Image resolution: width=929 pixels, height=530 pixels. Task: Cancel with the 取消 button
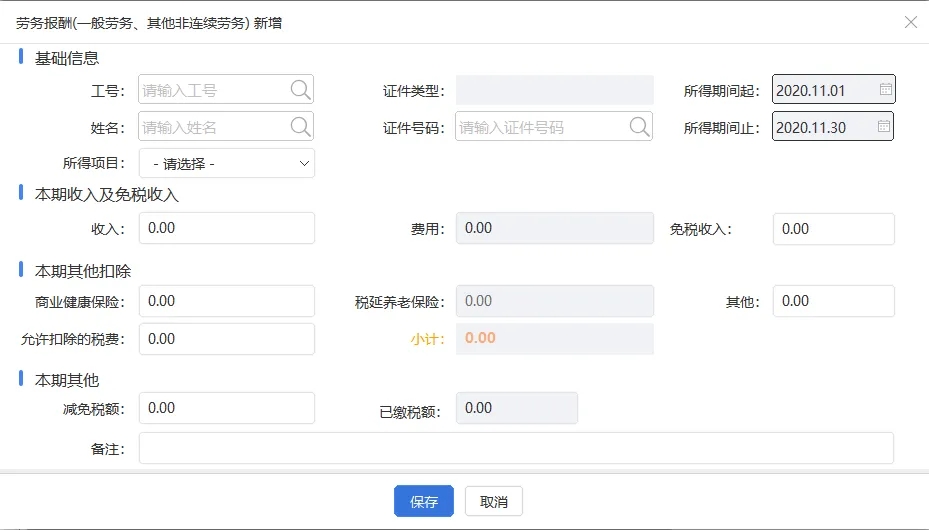[494, 502]
